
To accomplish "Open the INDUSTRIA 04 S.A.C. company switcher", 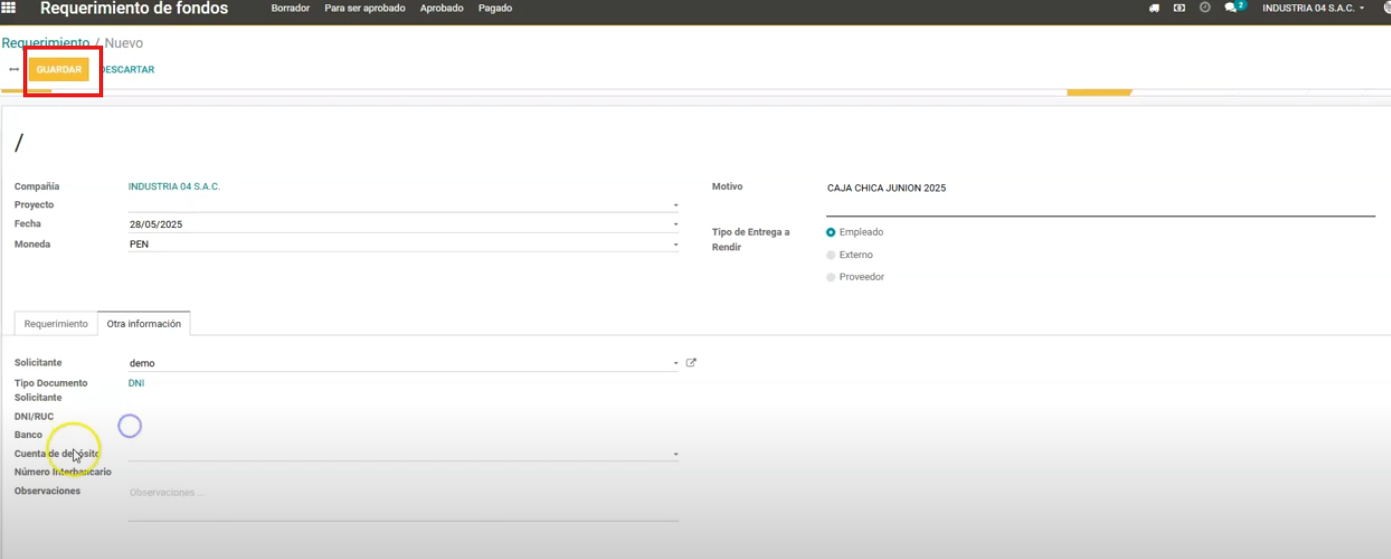I will pos(1312,8).
